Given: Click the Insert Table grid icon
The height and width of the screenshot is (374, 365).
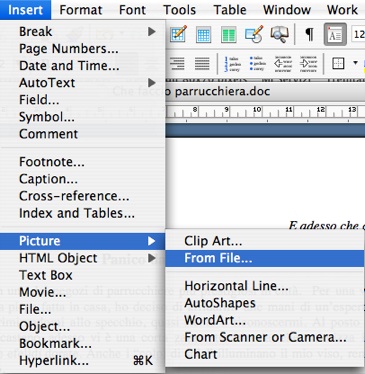Looking at the screenshot, I should (203, 34).
